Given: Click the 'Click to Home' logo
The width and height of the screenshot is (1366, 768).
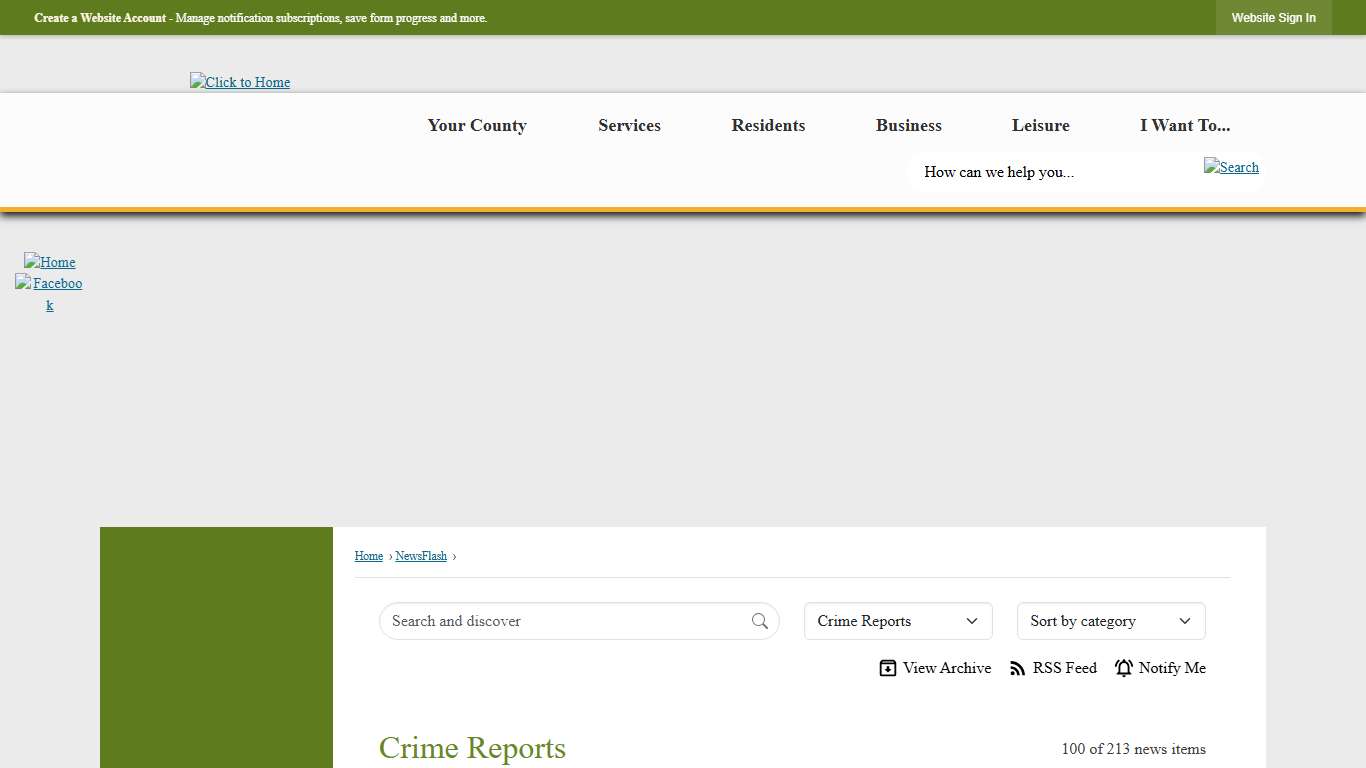Looking at the screenshot, I should 240,82.
